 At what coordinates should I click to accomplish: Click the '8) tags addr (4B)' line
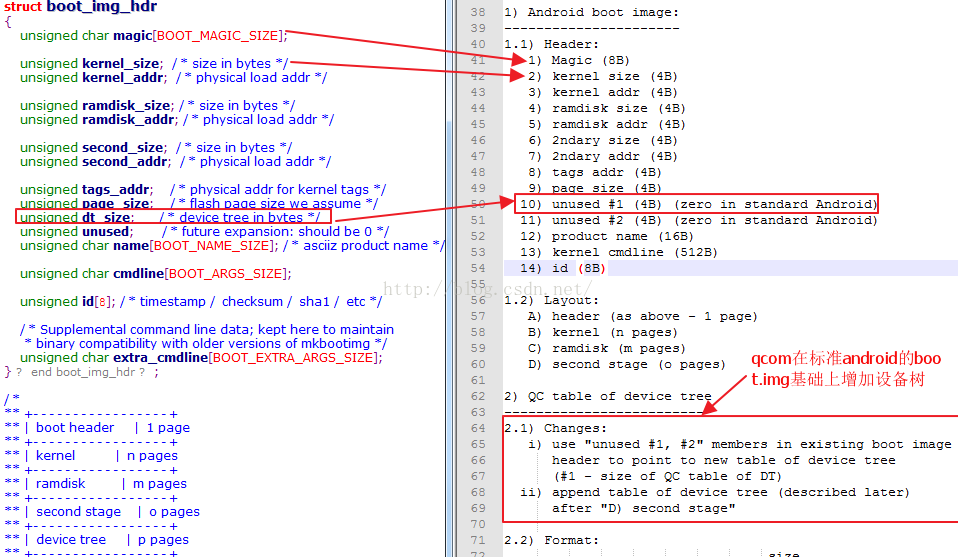point(595,172)
